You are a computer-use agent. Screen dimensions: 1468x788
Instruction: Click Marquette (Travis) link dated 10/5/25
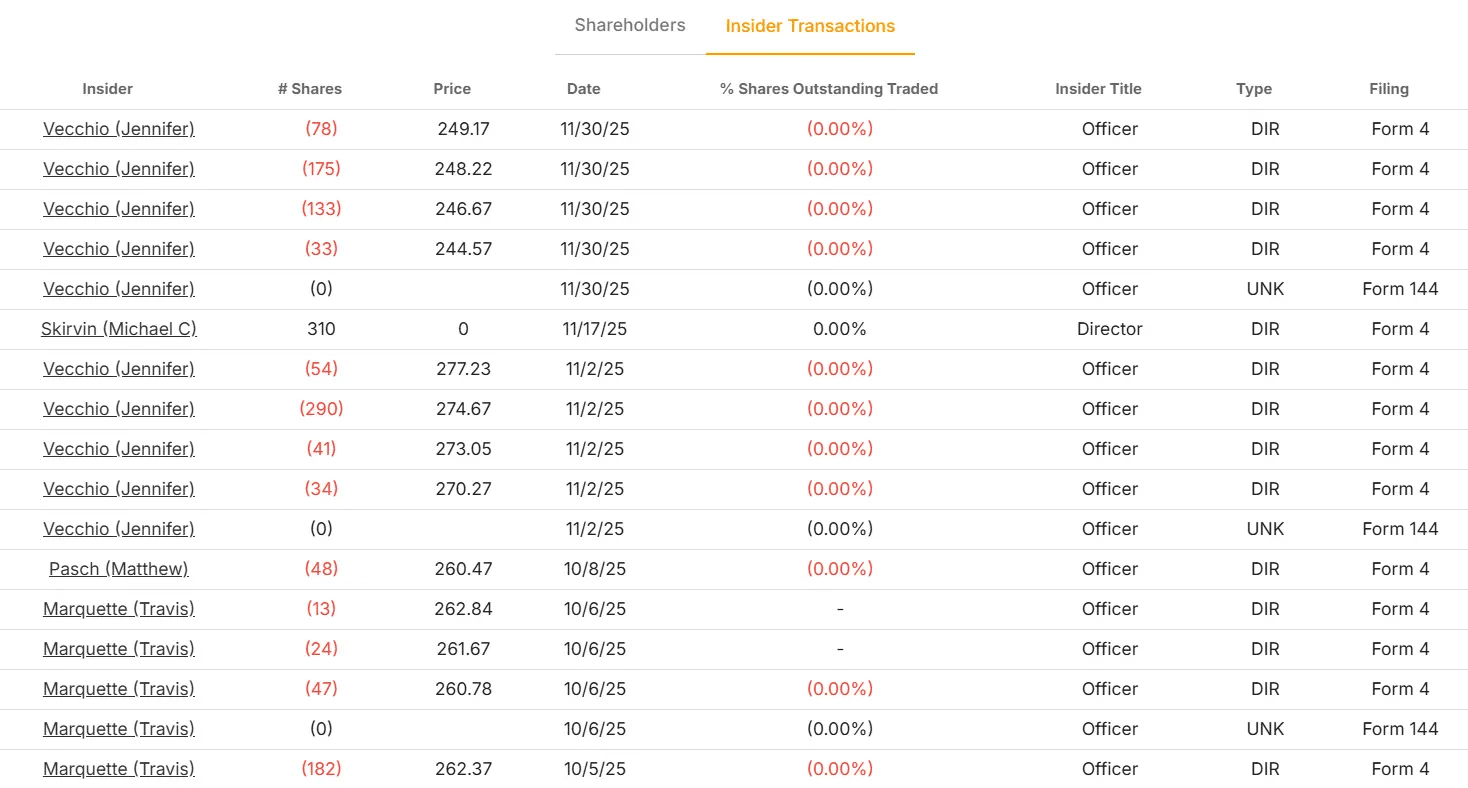coord(119,769)
